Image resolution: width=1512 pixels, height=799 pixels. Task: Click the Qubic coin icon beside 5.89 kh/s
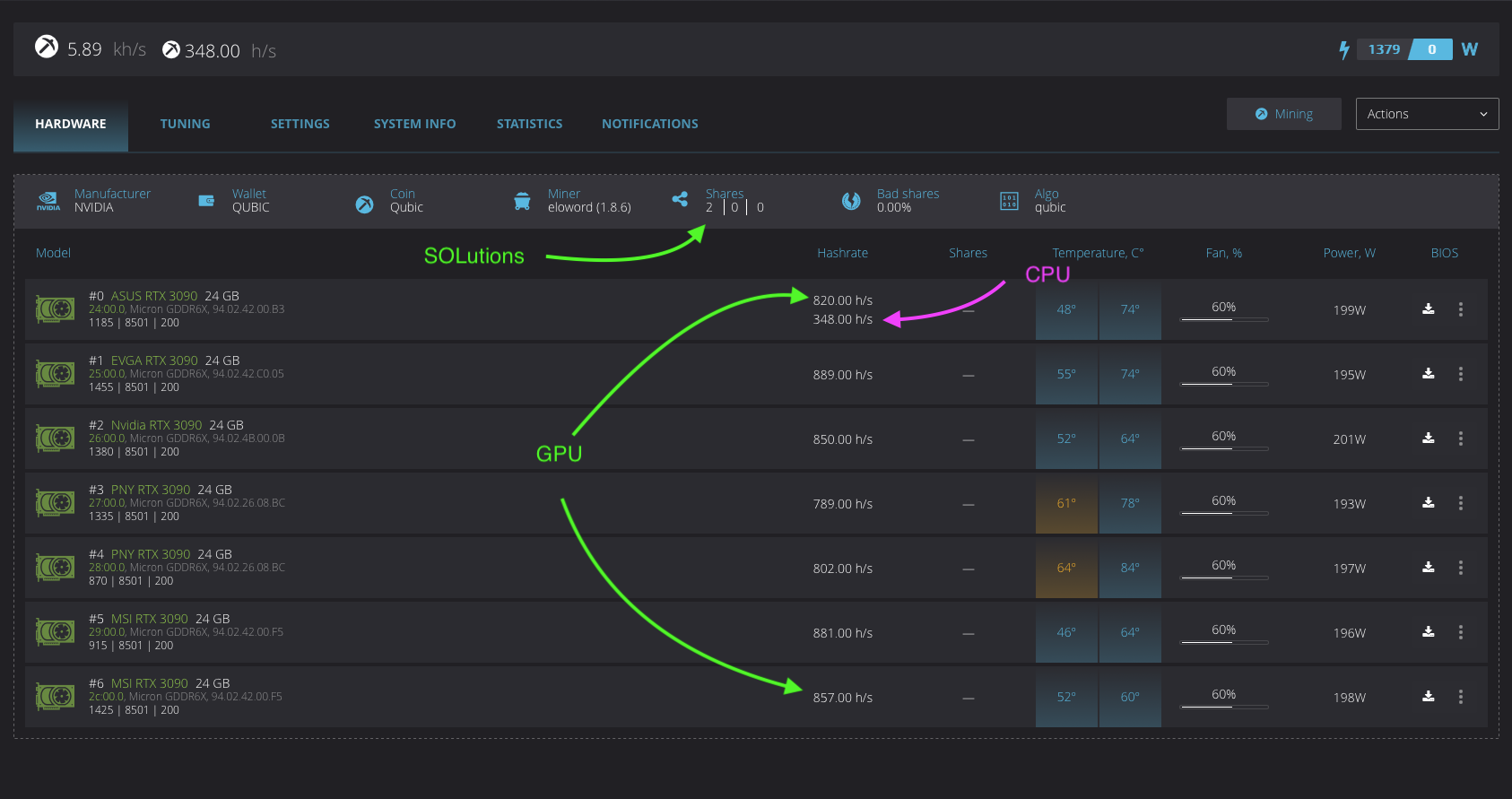pyautogui.click(x=47, y=46)
